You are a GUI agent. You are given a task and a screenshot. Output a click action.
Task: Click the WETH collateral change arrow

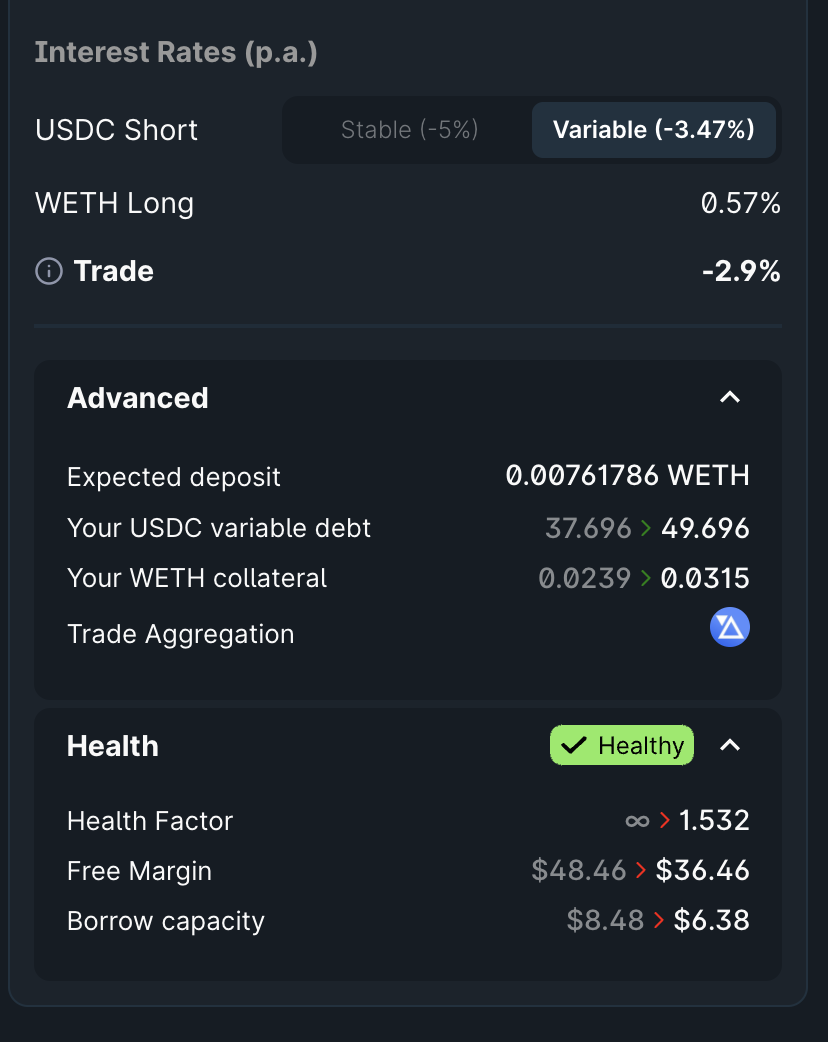(646, 578)
